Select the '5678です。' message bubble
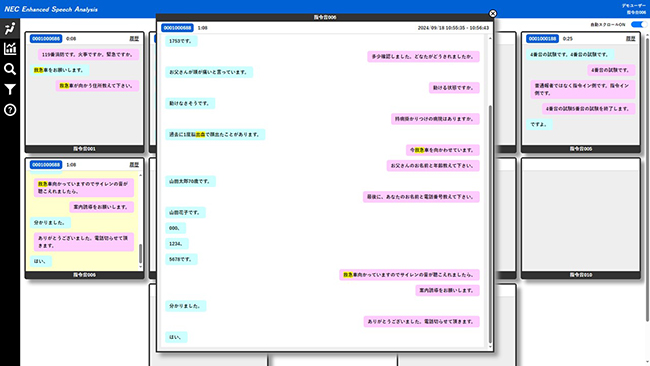Screen dimensions: 650x366 pos(181,259)
